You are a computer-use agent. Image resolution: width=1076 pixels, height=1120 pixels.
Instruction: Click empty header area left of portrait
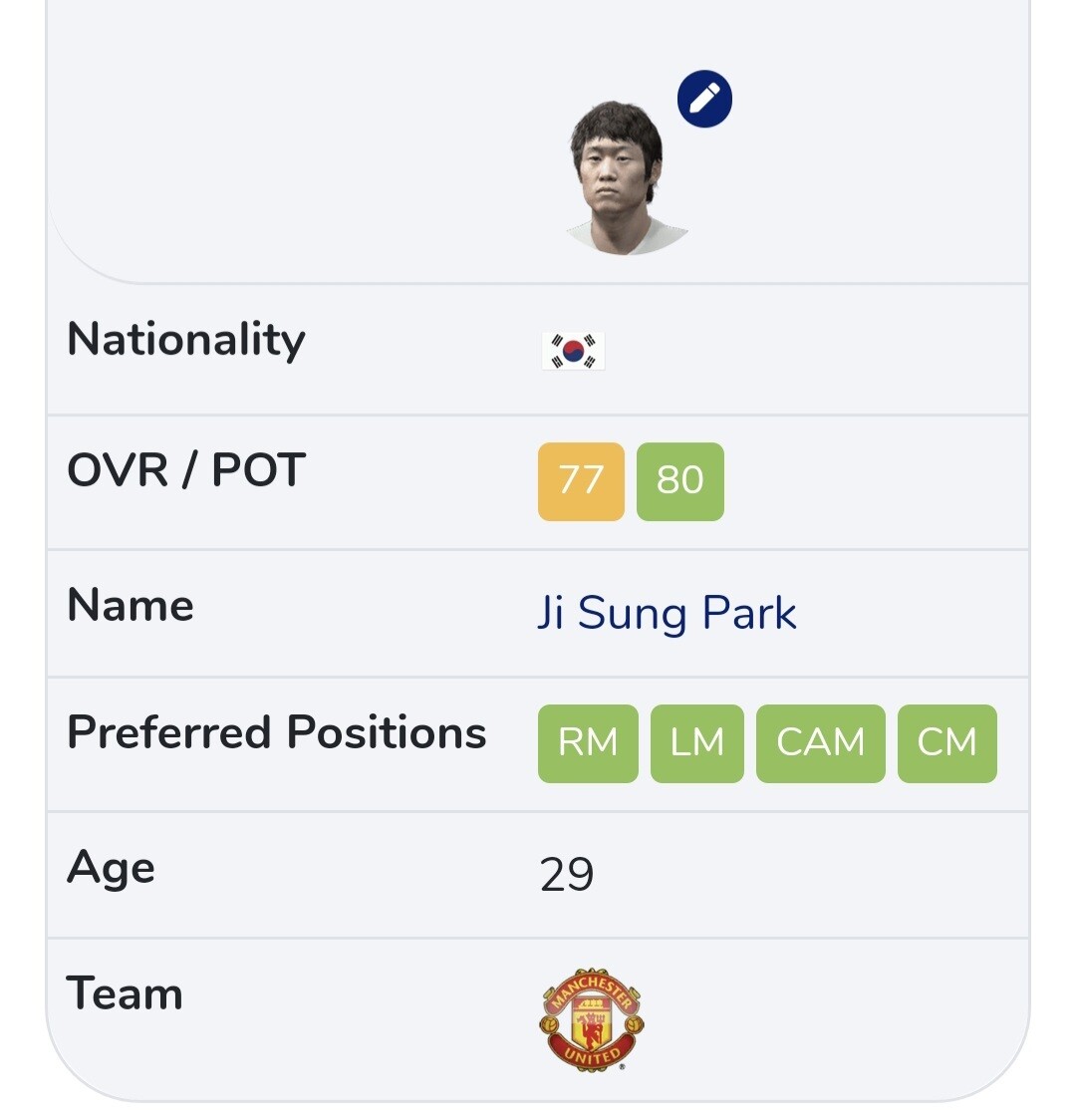pos(299,140)
